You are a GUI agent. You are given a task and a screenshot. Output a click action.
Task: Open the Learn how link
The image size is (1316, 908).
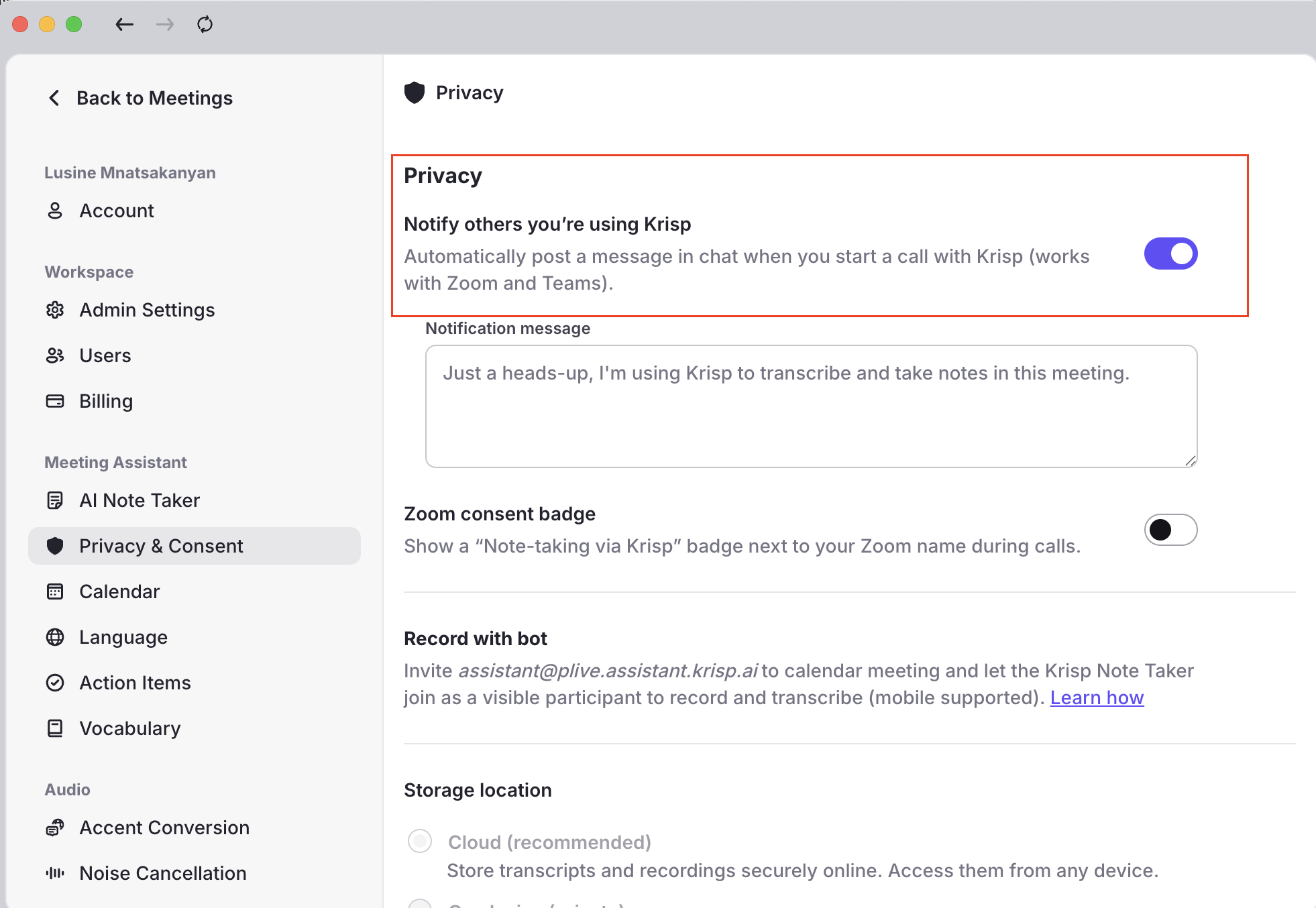(1097, 697)
